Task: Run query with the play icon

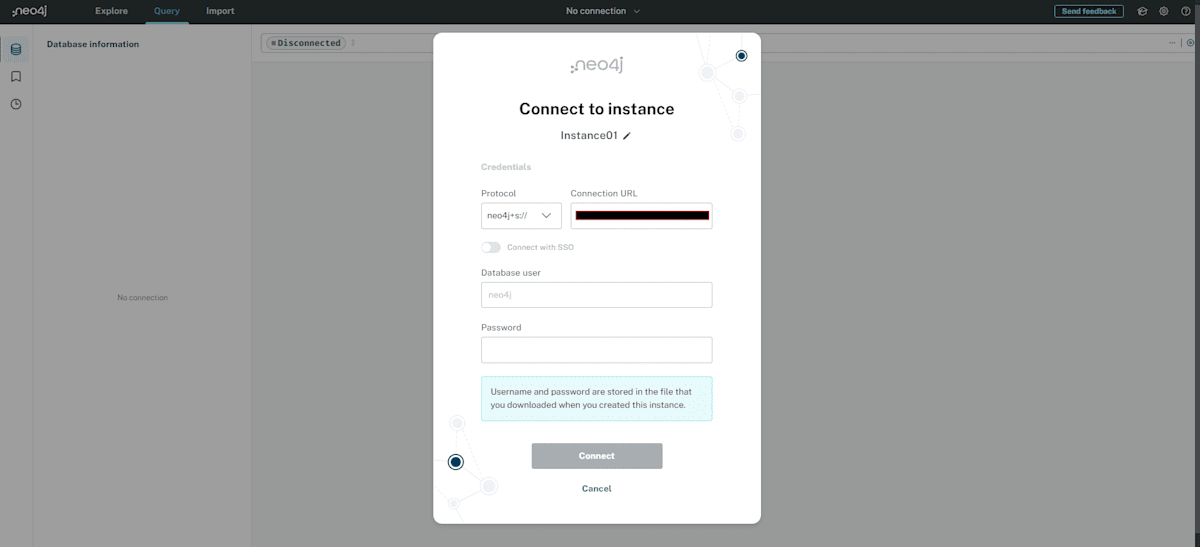Action: pos(1190,43)
